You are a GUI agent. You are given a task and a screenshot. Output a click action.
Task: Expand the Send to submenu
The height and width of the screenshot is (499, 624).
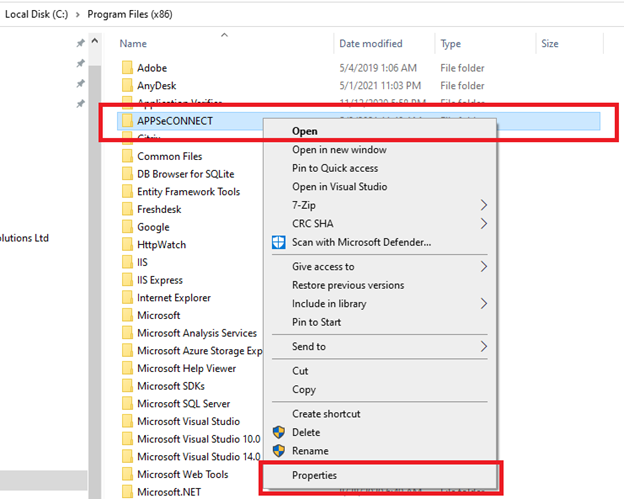point(484,347)
